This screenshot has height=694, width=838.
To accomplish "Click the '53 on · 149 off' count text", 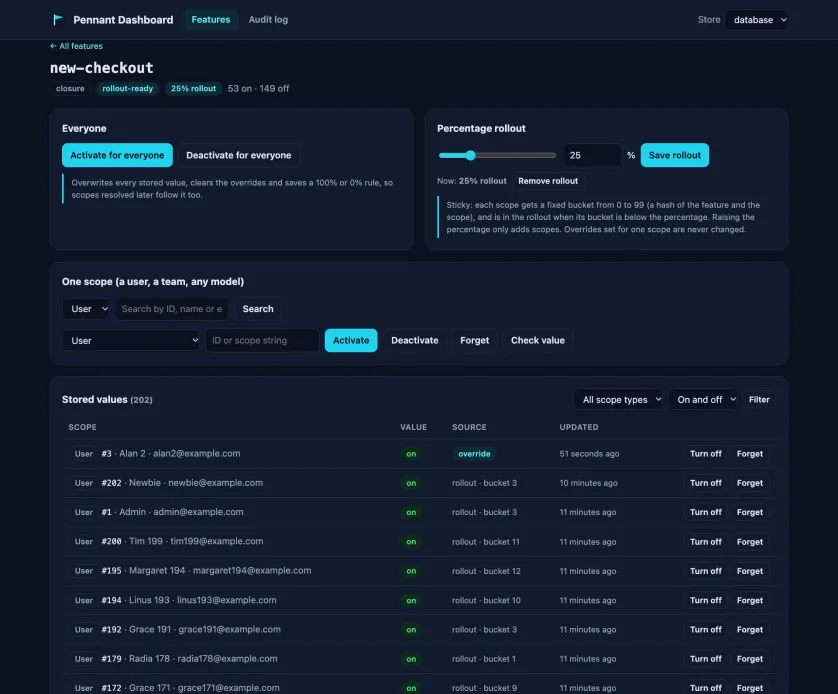I will (x=258, y=89).
